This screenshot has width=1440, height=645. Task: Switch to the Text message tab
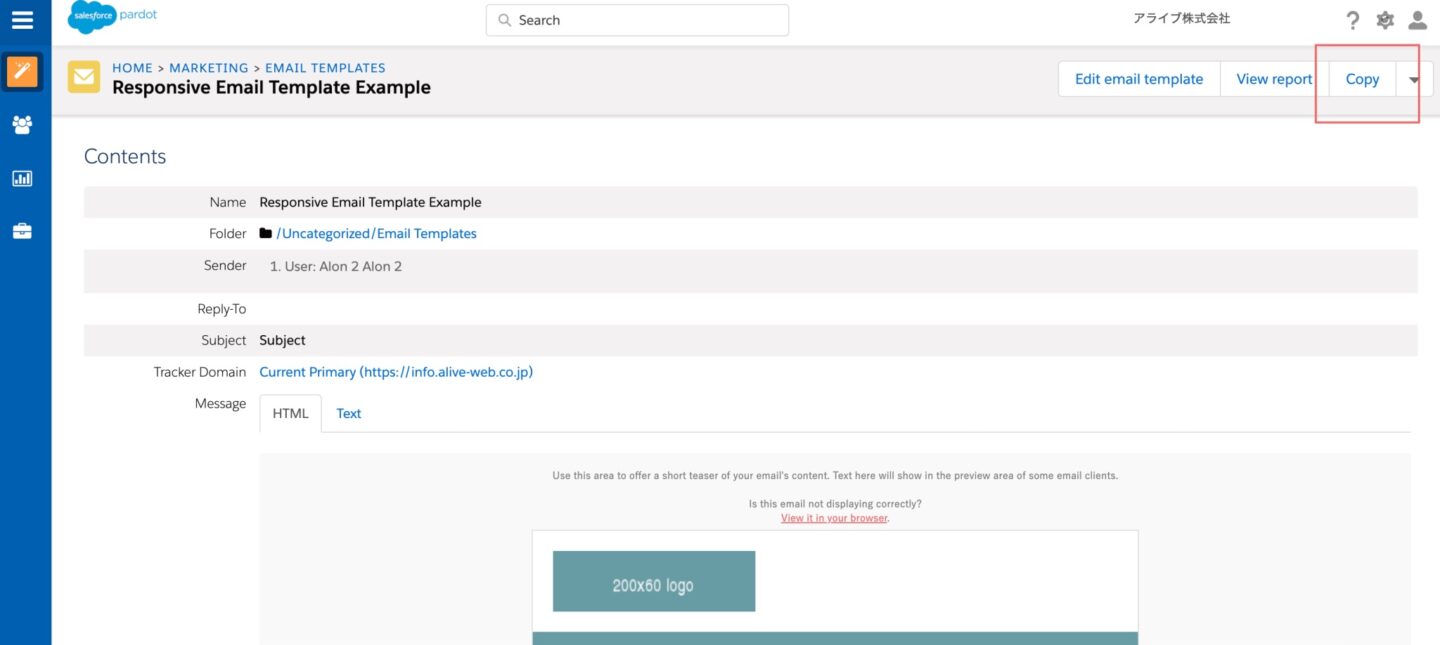(348, 413)
